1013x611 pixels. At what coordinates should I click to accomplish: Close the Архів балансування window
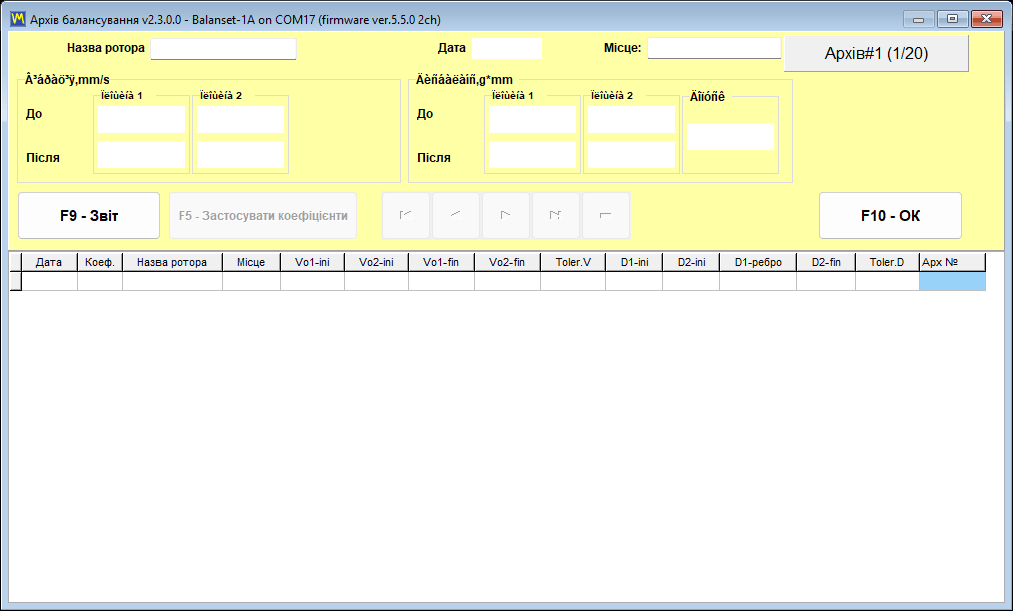point(987,19)
